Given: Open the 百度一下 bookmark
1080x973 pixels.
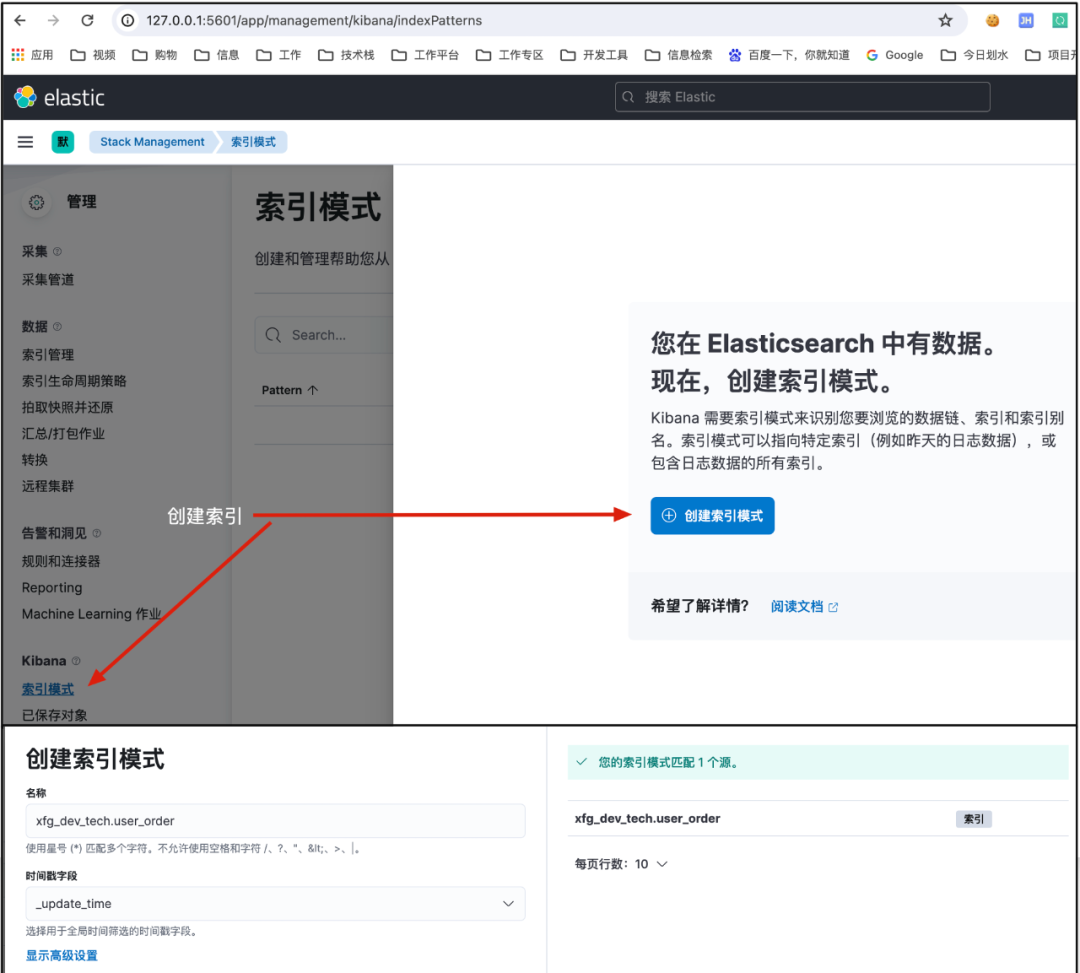Looking at the screenshot, I should pyautogui.click(x=789, y=55).
